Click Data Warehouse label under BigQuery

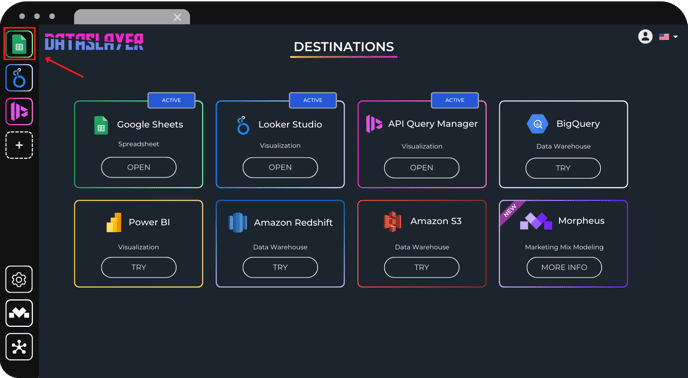[x=563, y=147]
